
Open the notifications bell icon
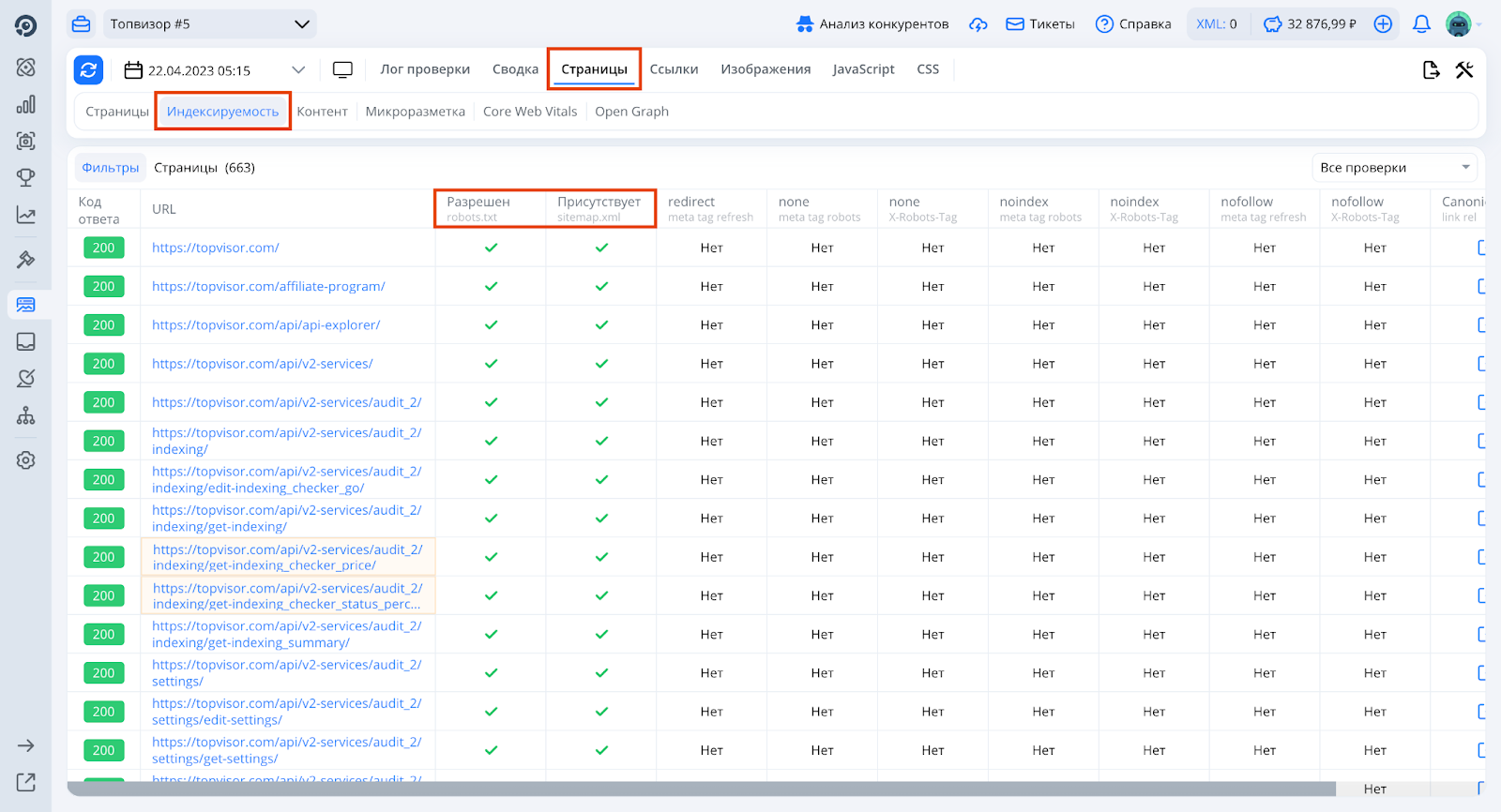point(1421,24)
